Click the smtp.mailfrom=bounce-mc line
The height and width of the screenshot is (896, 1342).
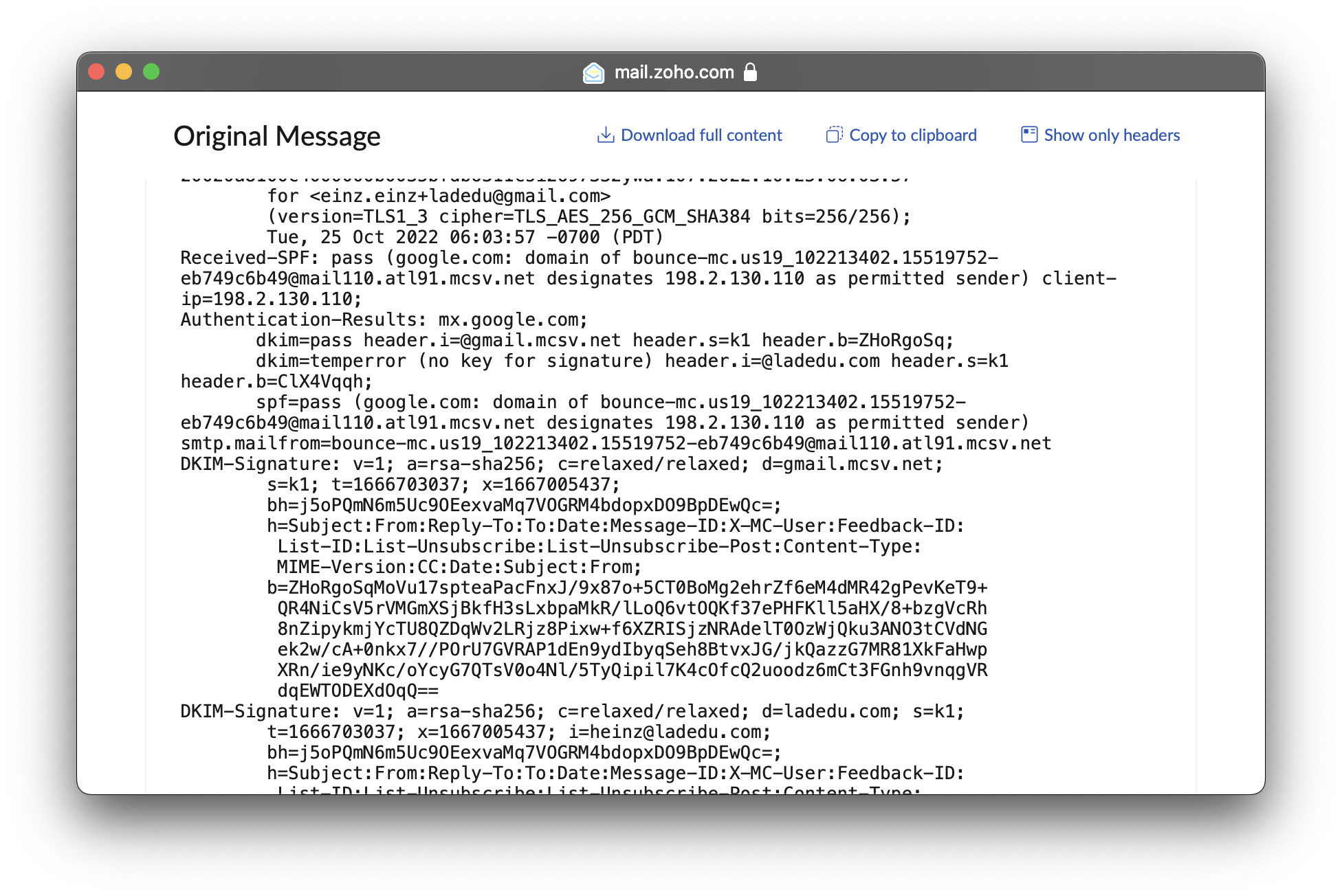[x=616, y=444]
